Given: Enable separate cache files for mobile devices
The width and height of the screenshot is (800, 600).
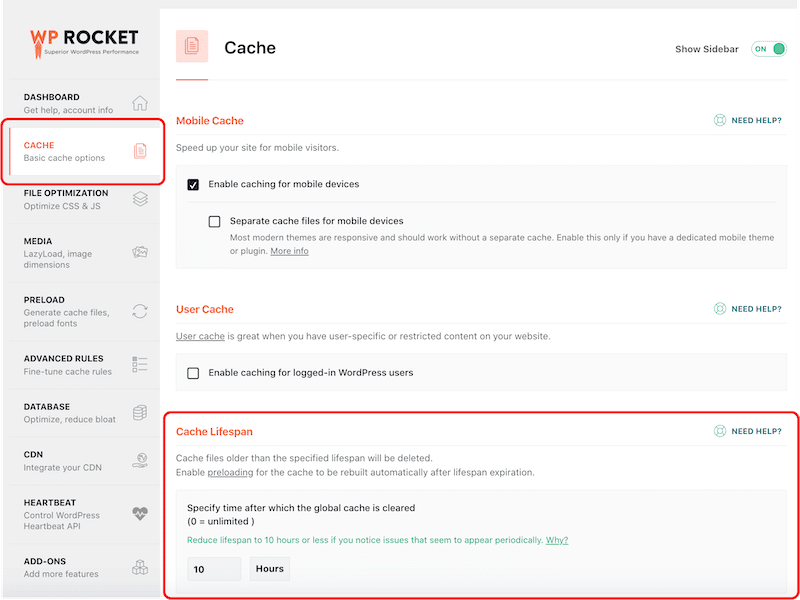Looking at the screenshot, I should point(215,221).
